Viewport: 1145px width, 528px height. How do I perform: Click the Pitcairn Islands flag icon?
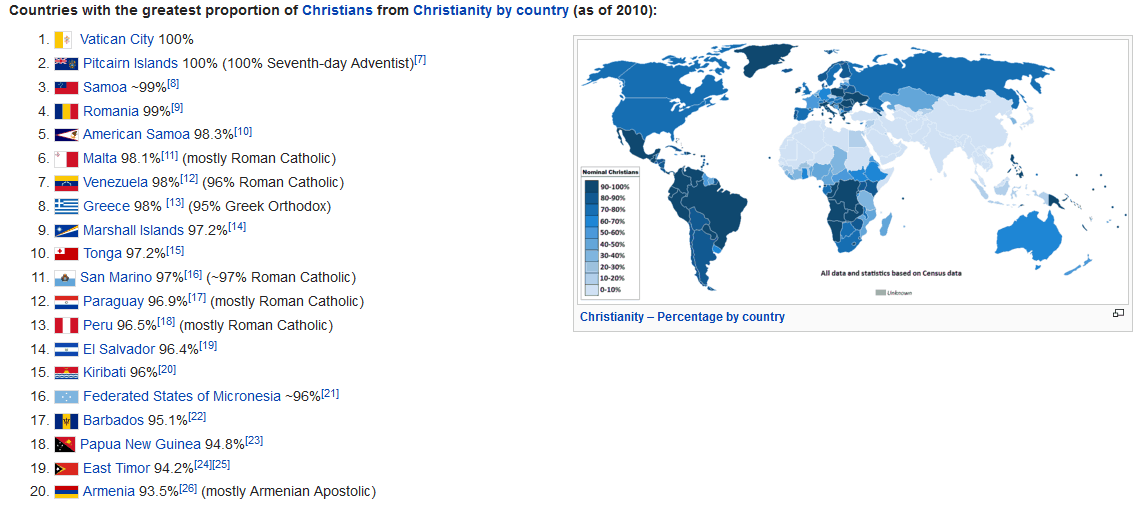[67, 64]
